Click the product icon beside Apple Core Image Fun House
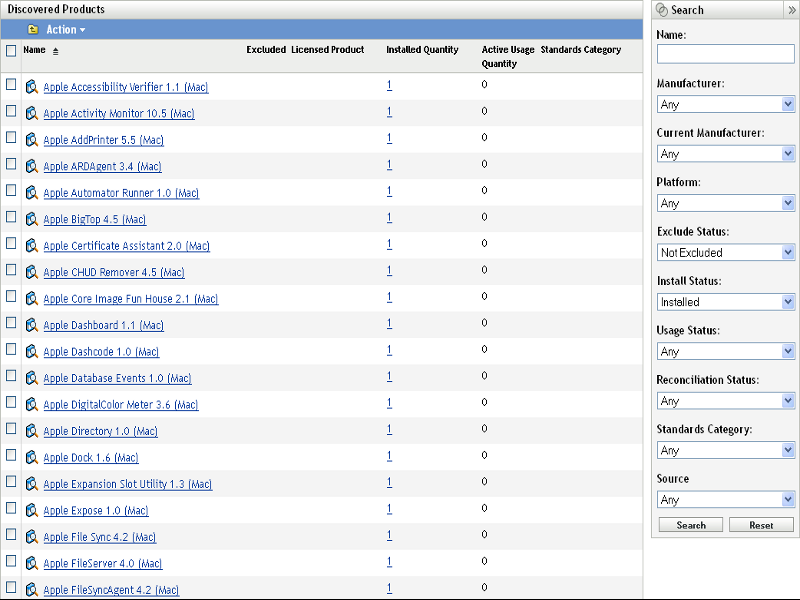The height and width of the screenshot is (600, 800). [x=32, y=298]
